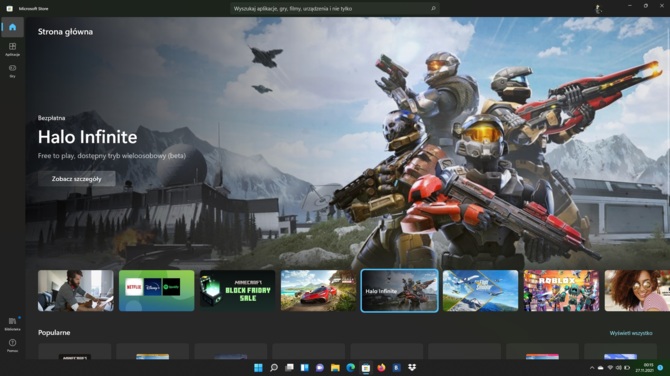The image size is (670, 376).
Task: Open the Biblioteka library in sidebar
Action: [x=12, y=323]
